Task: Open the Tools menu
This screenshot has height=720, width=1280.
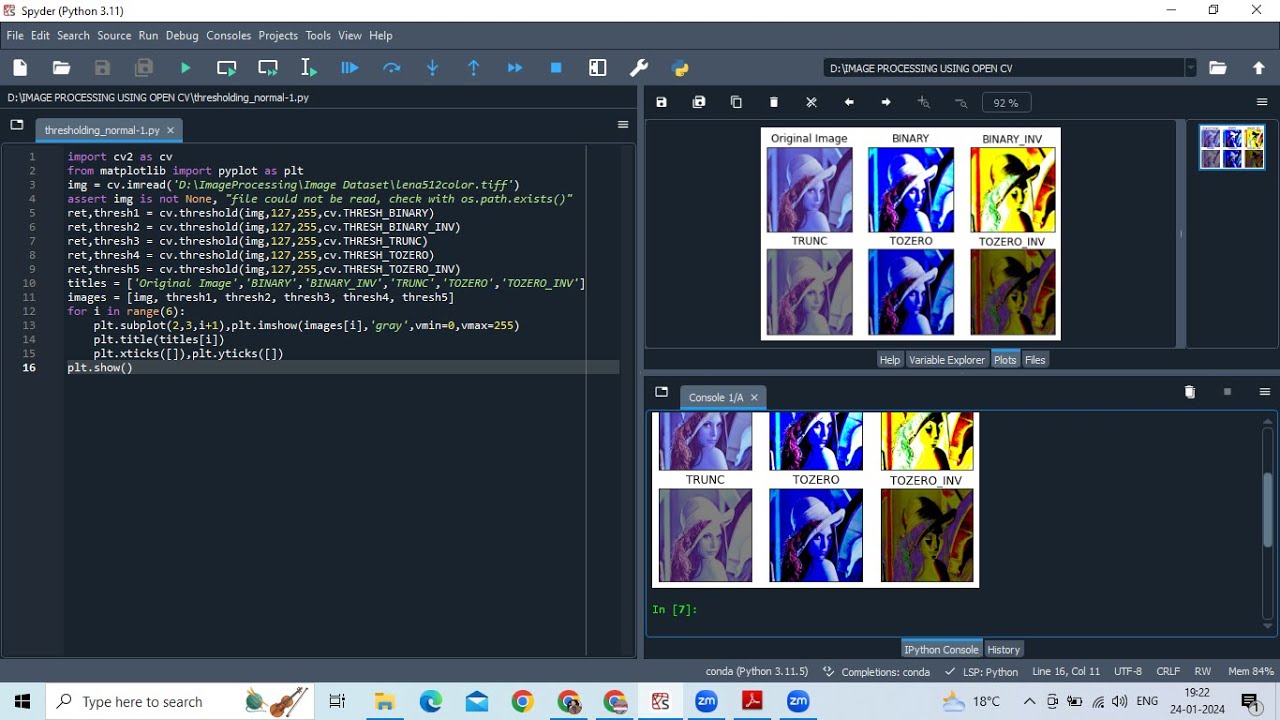Action: [318, 35]
